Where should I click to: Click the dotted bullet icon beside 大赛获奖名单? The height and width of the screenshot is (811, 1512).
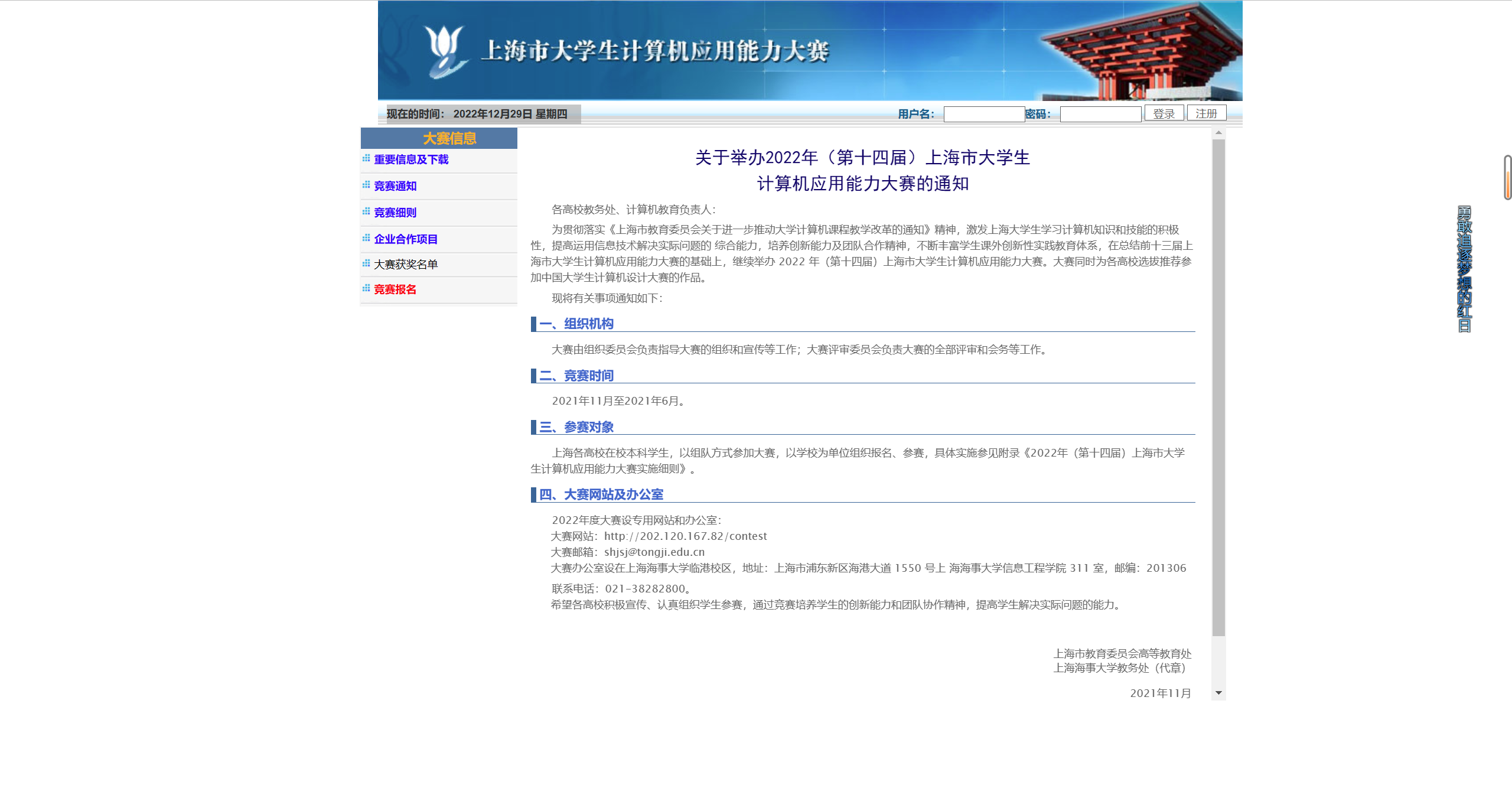point(366,263)
